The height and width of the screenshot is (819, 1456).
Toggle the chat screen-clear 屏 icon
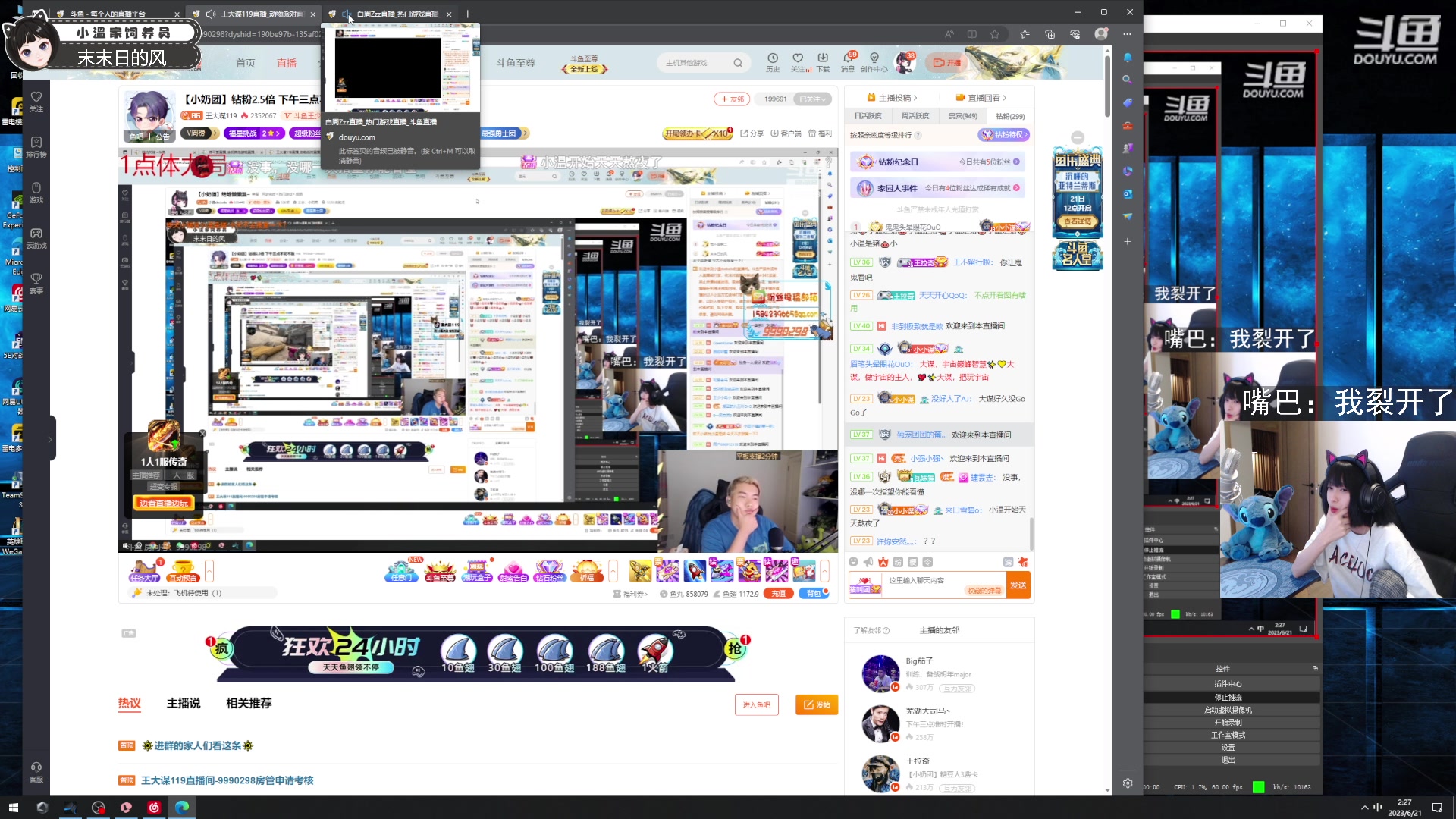pyautogui.click(x=1008, y=562)
